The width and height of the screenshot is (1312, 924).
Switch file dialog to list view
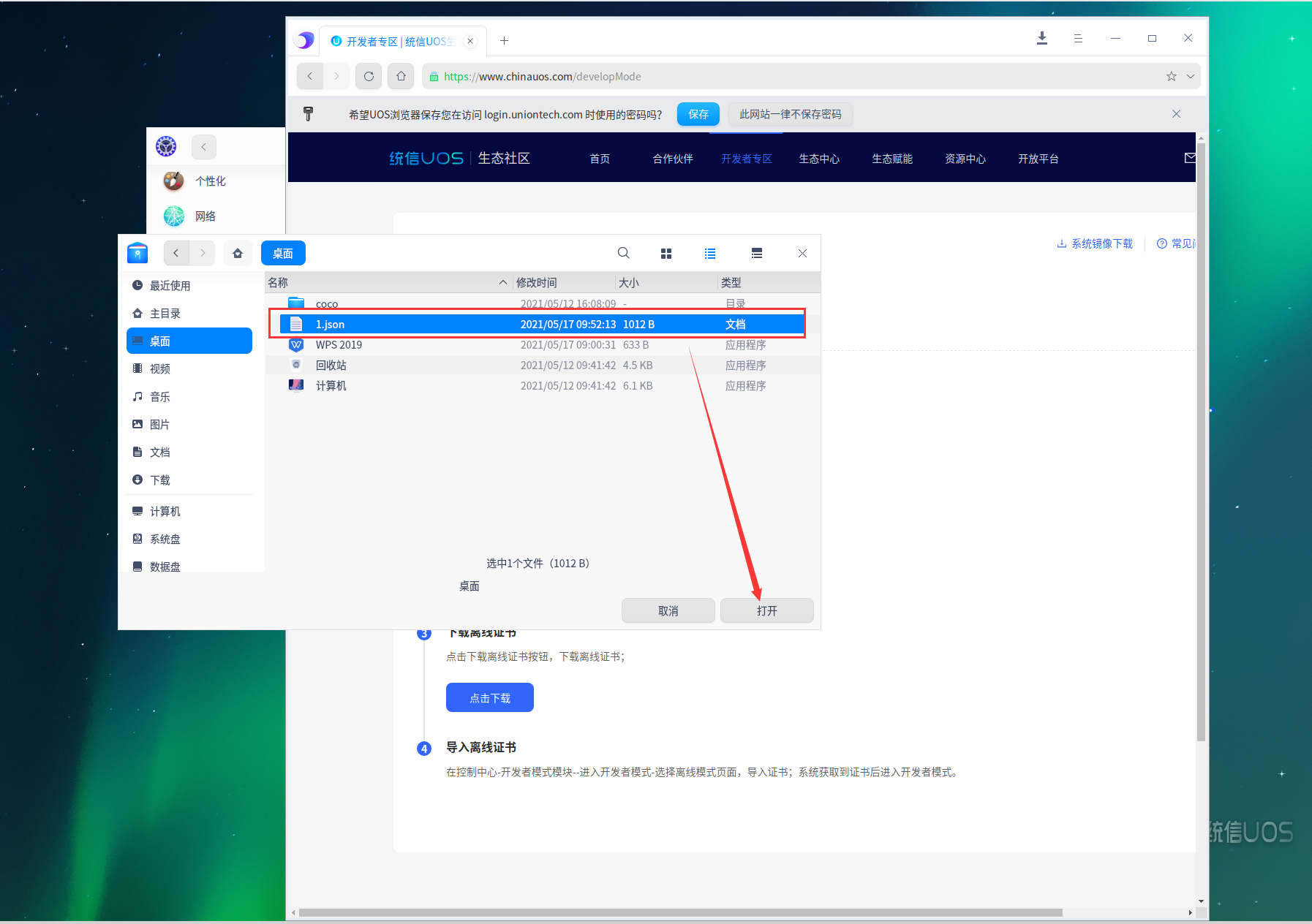[709, 253]
